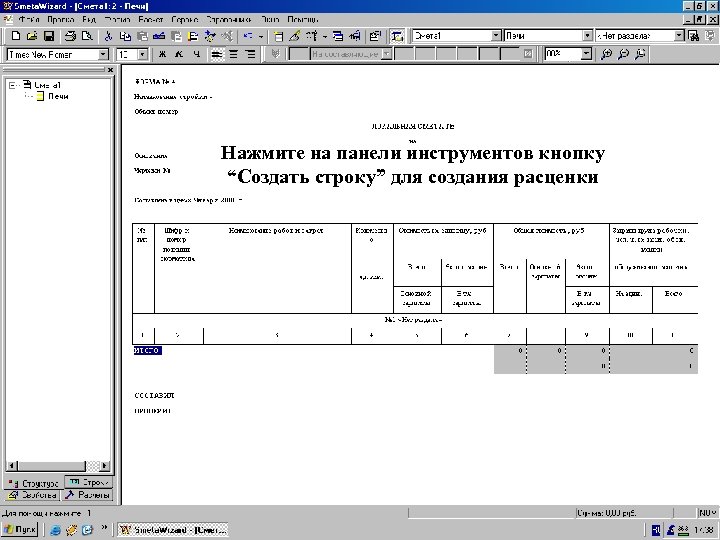Click the Paste clipboard icon
The height and width of the screenshot is (540, 720).
tap(142, 36)
